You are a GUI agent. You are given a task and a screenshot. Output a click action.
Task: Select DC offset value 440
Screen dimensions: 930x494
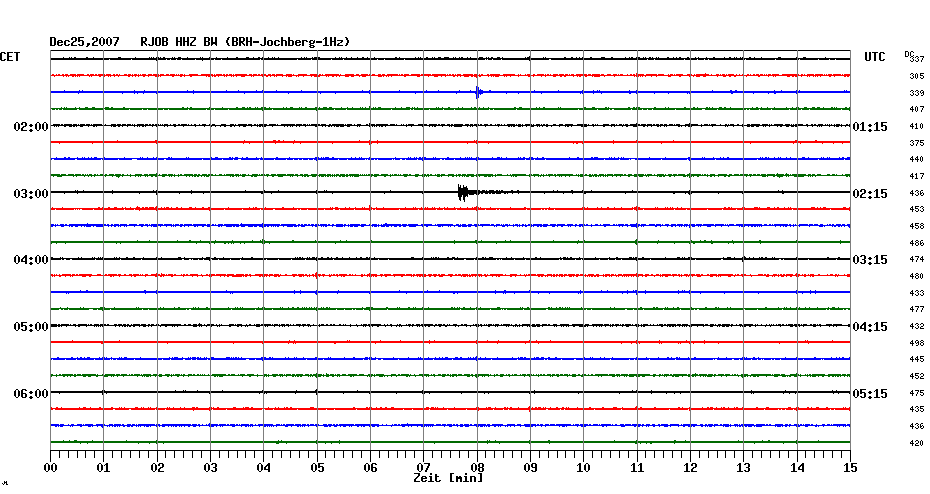[917, 159]
